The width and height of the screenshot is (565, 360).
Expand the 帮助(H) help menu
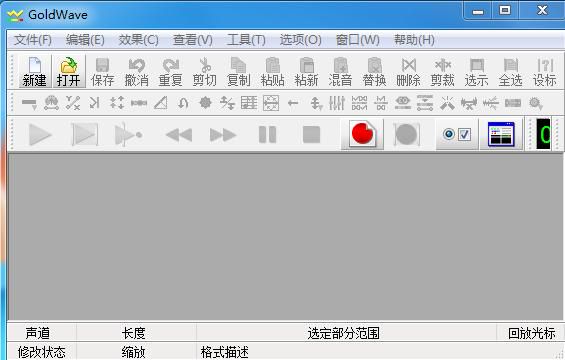(x=414, y=40)
